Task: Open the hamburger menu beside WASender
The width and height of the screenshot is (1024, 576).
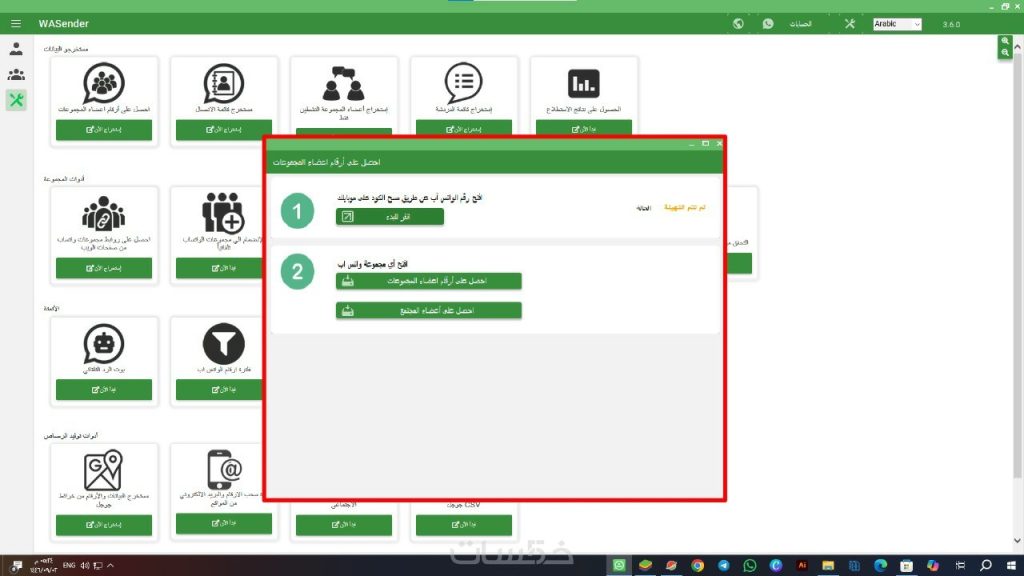Action: [x=16, y=24]
